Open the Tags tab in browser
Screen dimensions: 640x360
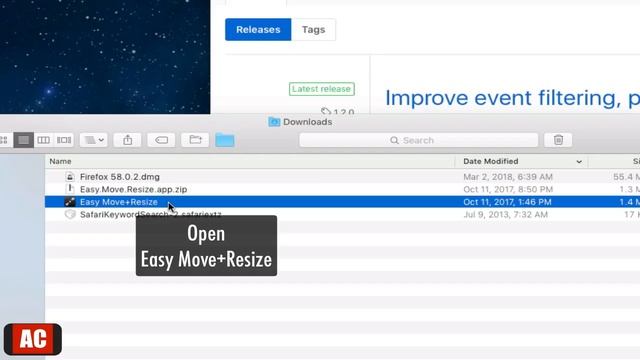[x=313, y=29]
